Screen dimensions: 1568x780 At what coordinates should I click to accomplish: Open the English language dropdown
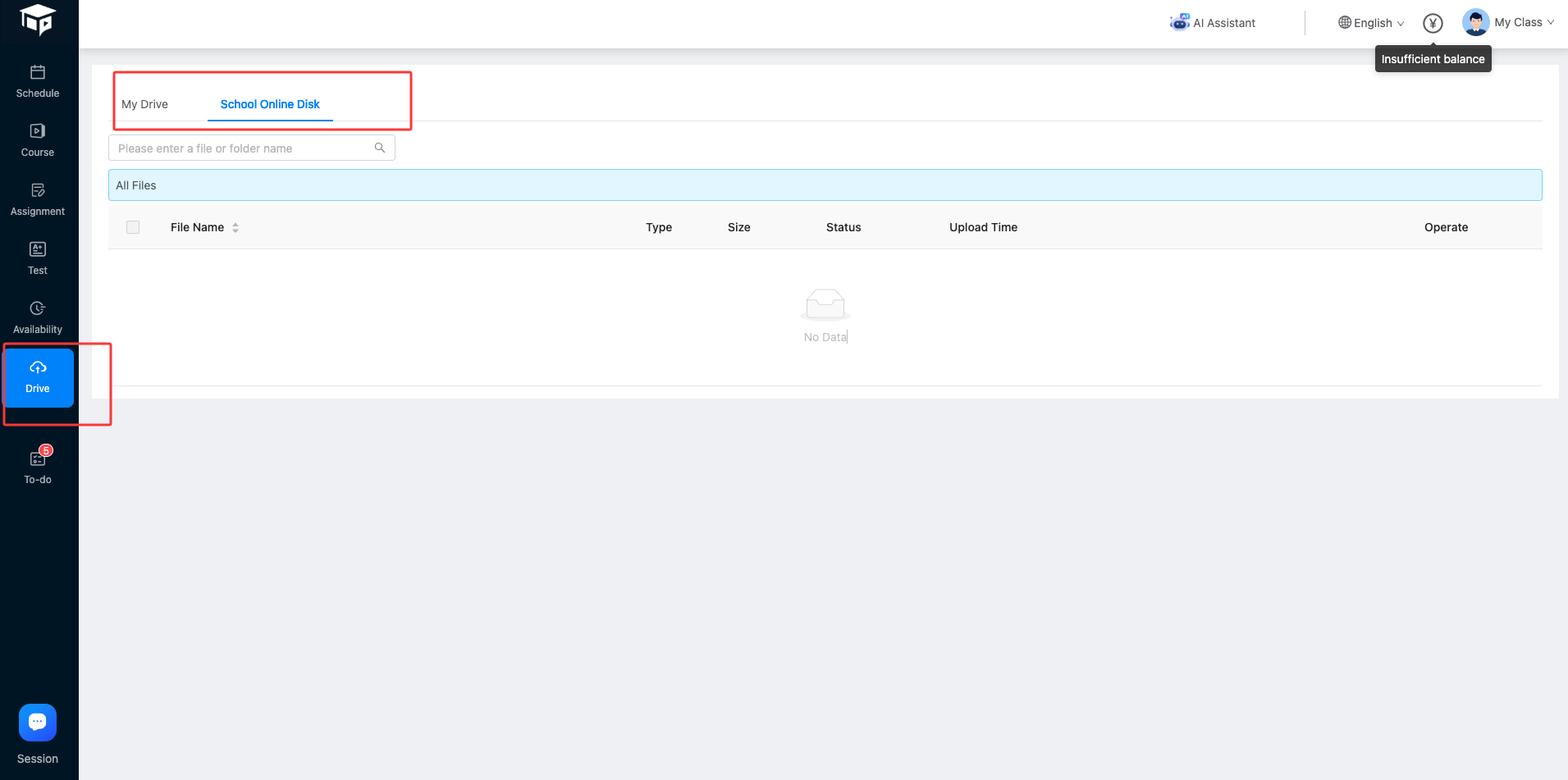(x=1370, y=22)
